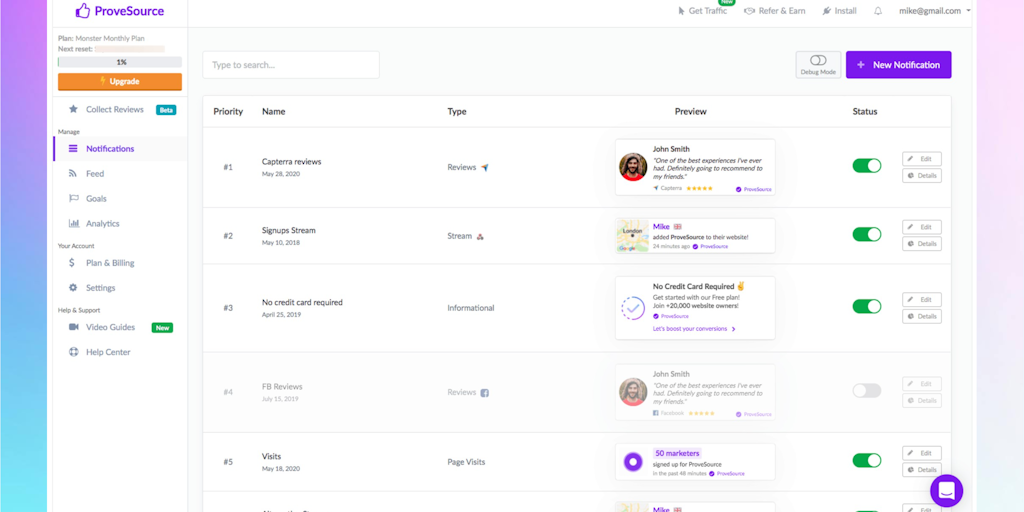The image size is (1024, 512).
Task: Visit the Help Center
Action: click(x=108, y=352)
